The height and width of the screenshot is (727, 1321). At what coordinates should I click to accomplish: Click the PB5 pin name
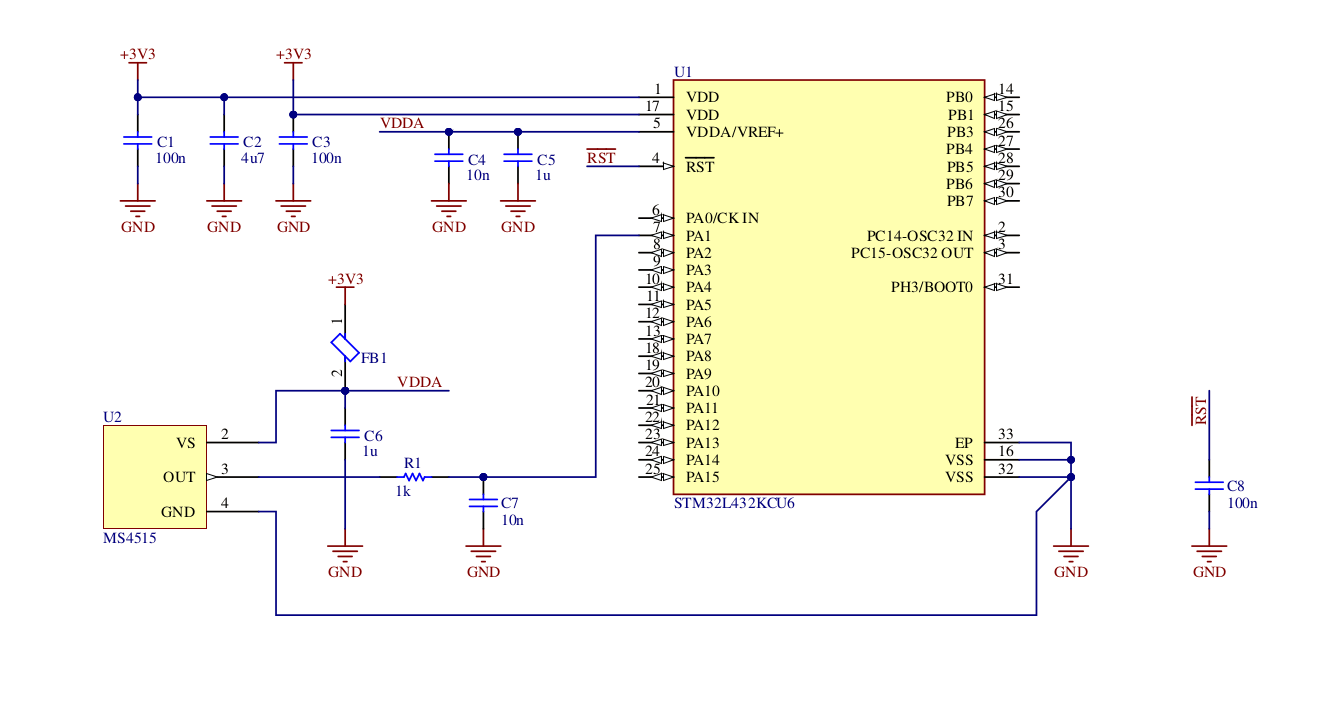click(x=960, y=166)
